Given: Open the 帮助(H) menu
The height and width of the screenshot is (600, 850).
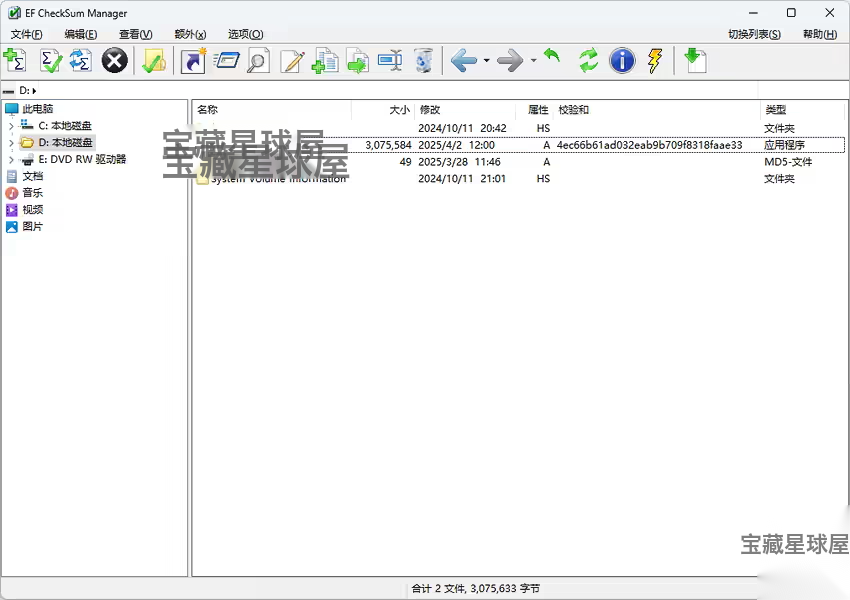Looking at the screenshot, I should coord(820,34).
